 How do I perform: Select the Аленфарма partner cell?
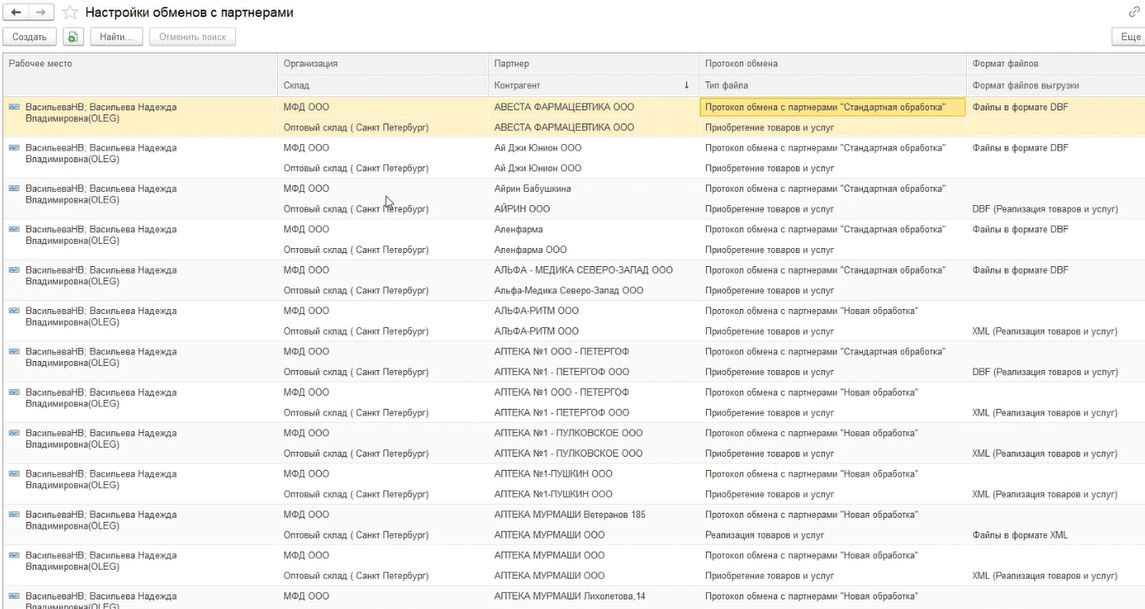click(x=519, y=229)
